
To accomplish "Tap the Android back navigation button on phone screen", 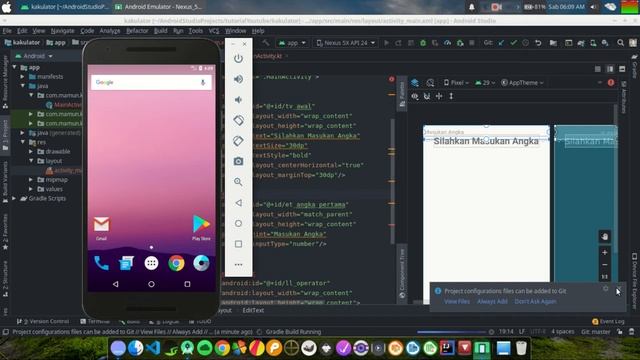I will (116, 284).
